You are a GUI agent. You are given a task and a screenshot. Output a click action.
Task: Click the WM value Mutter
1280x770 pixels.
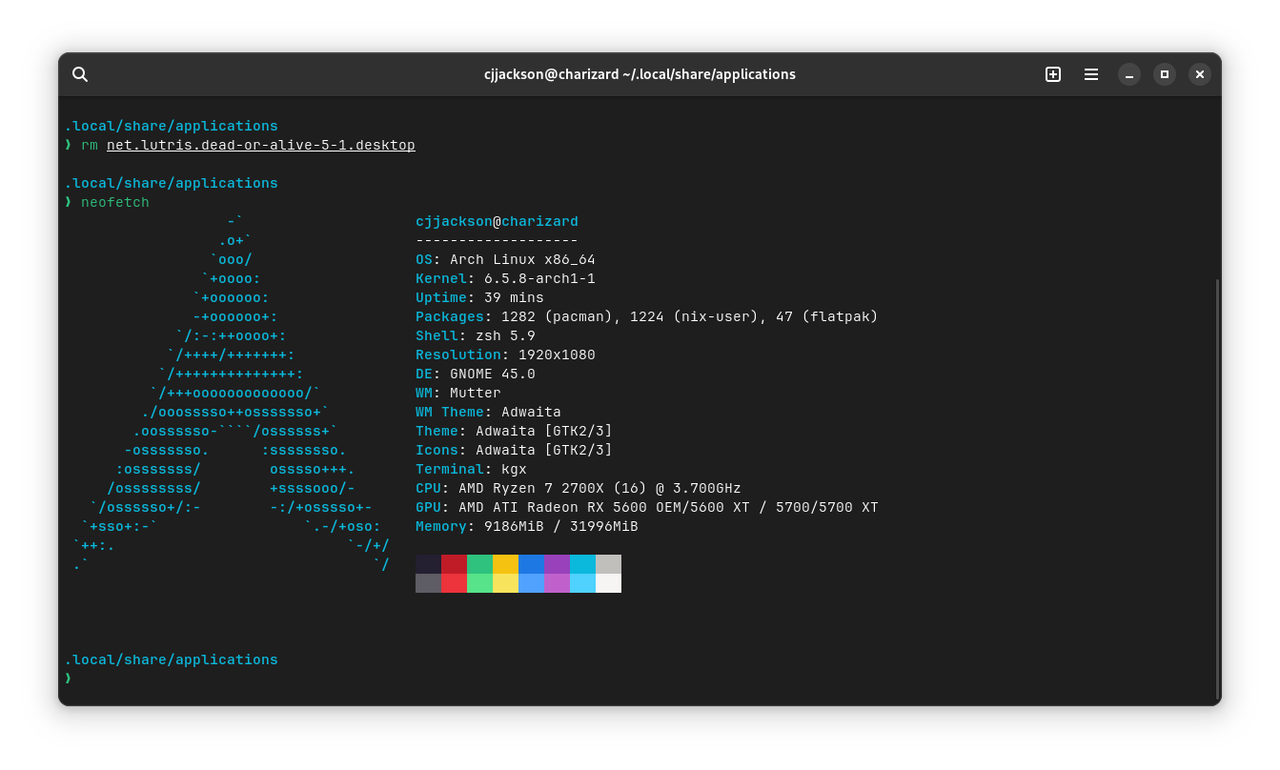[475, 393]
